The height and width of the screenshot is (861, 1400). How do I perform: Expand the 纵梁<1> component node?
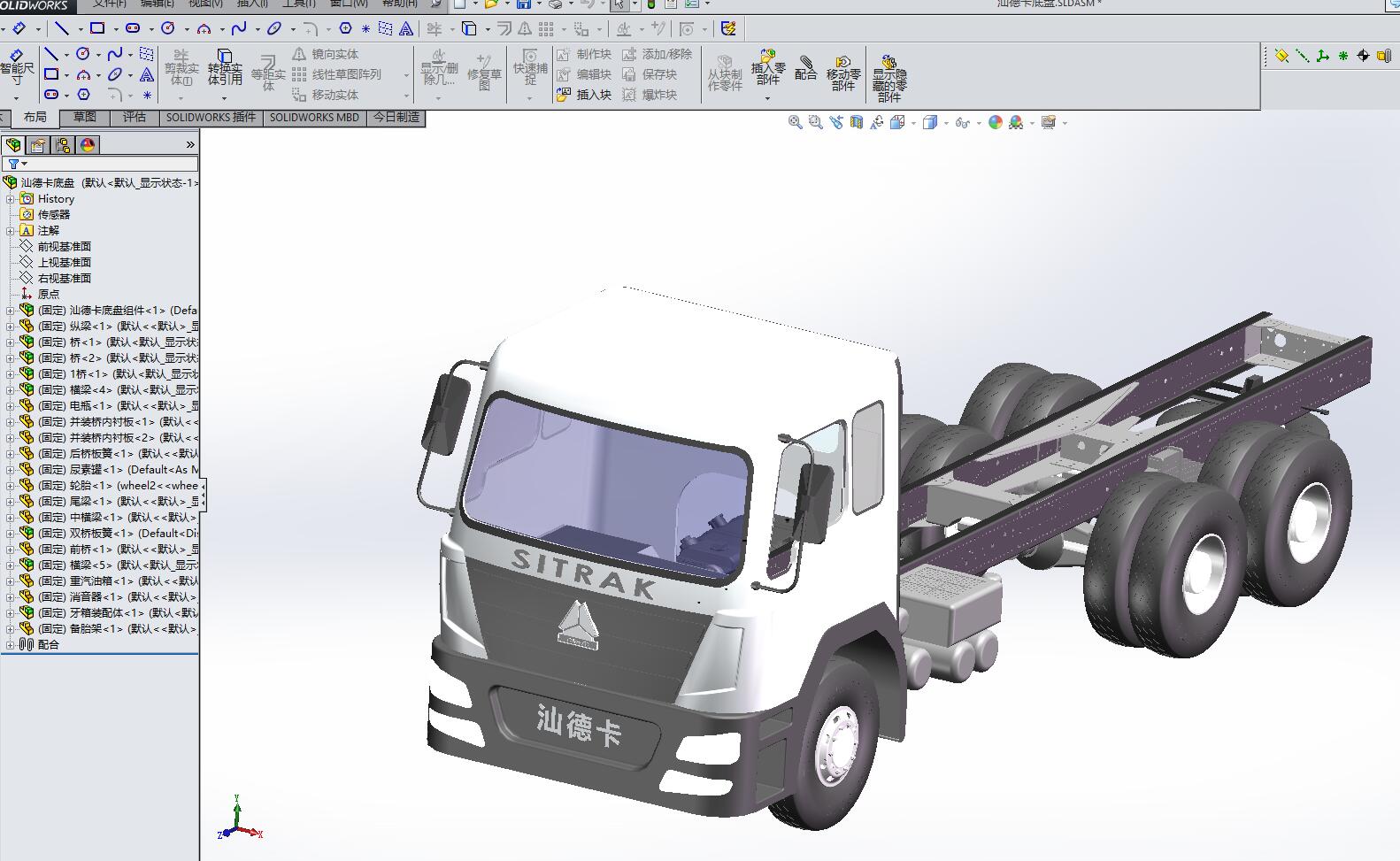click(x=11, y=327)
